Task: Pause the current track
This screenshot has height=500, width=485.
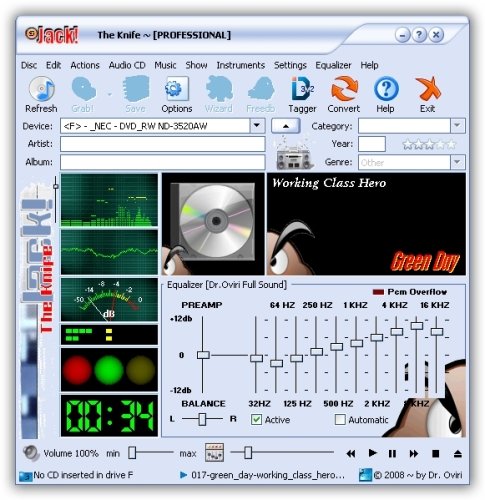Action: pyautogui.click(x=392, y=454)
